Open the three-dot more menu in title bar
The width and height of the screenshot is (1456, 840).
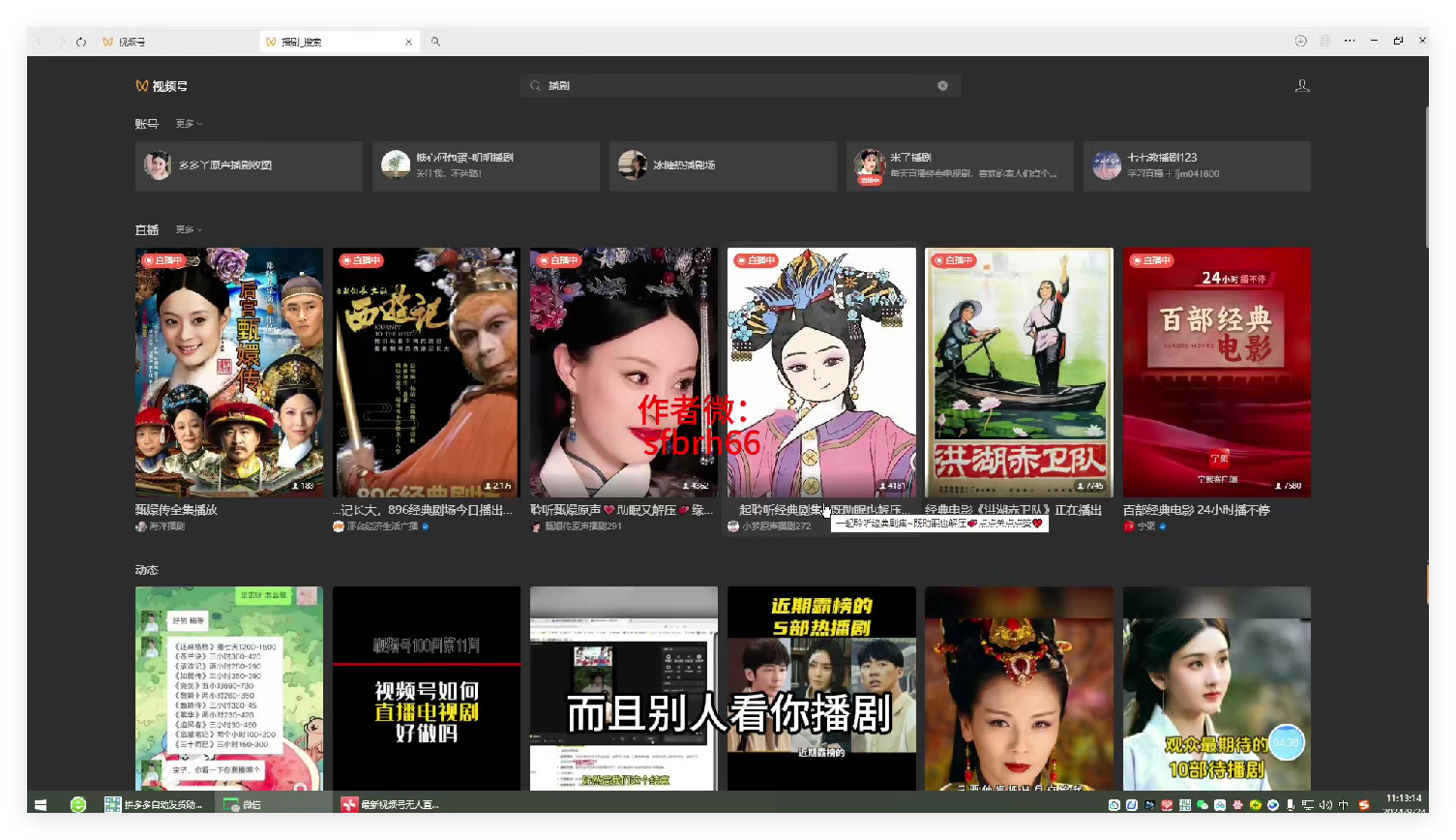(x=1350, y=41)
